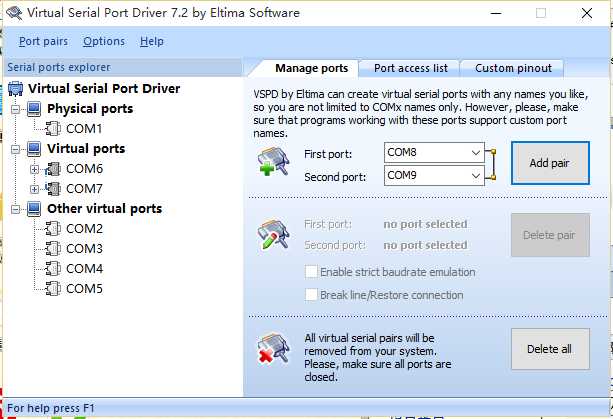
Task: Select the Virtual ports label
Action: (86, 149)
